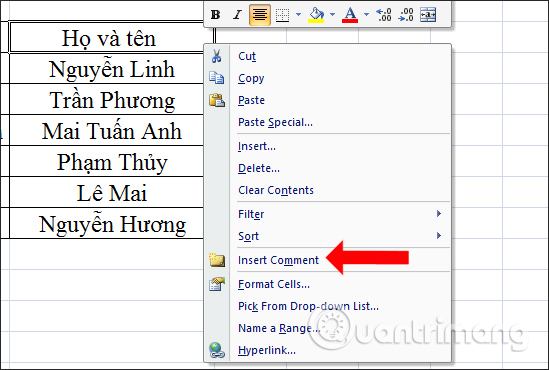Apply cell borders from mini toolbar

(282, 15)
